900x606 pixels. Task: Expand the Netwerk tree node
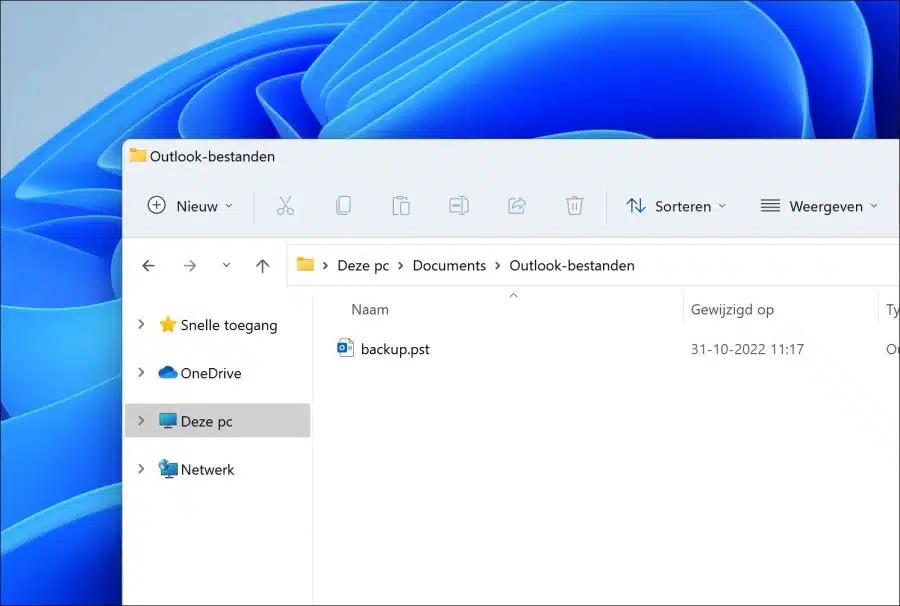click(x=141, y=469)
